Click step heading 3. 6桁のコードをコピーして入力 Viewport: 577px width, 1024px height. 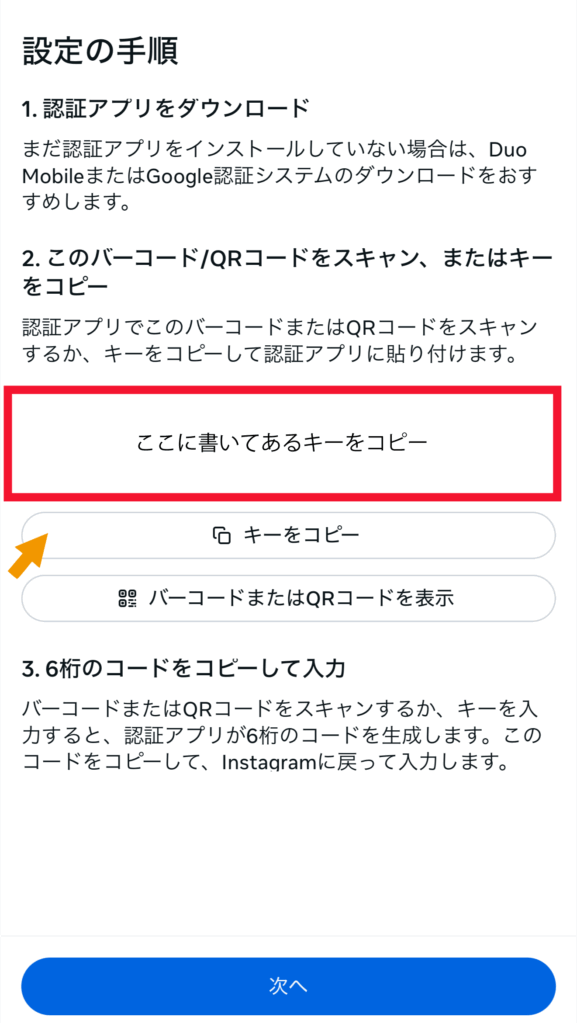point(183,669)
